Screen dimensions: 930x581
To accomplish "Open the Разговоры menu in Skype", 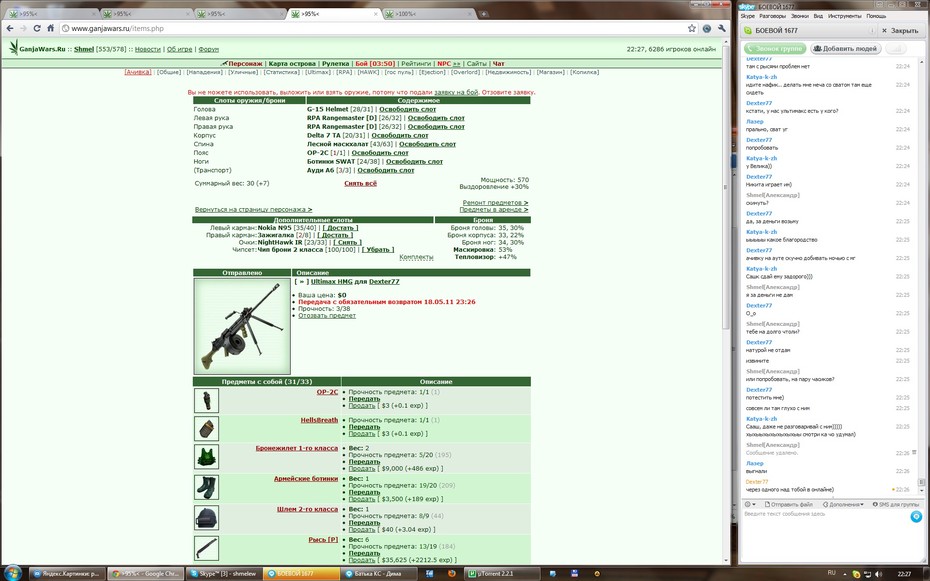I will pyautogui.click(x=772, y=16).
